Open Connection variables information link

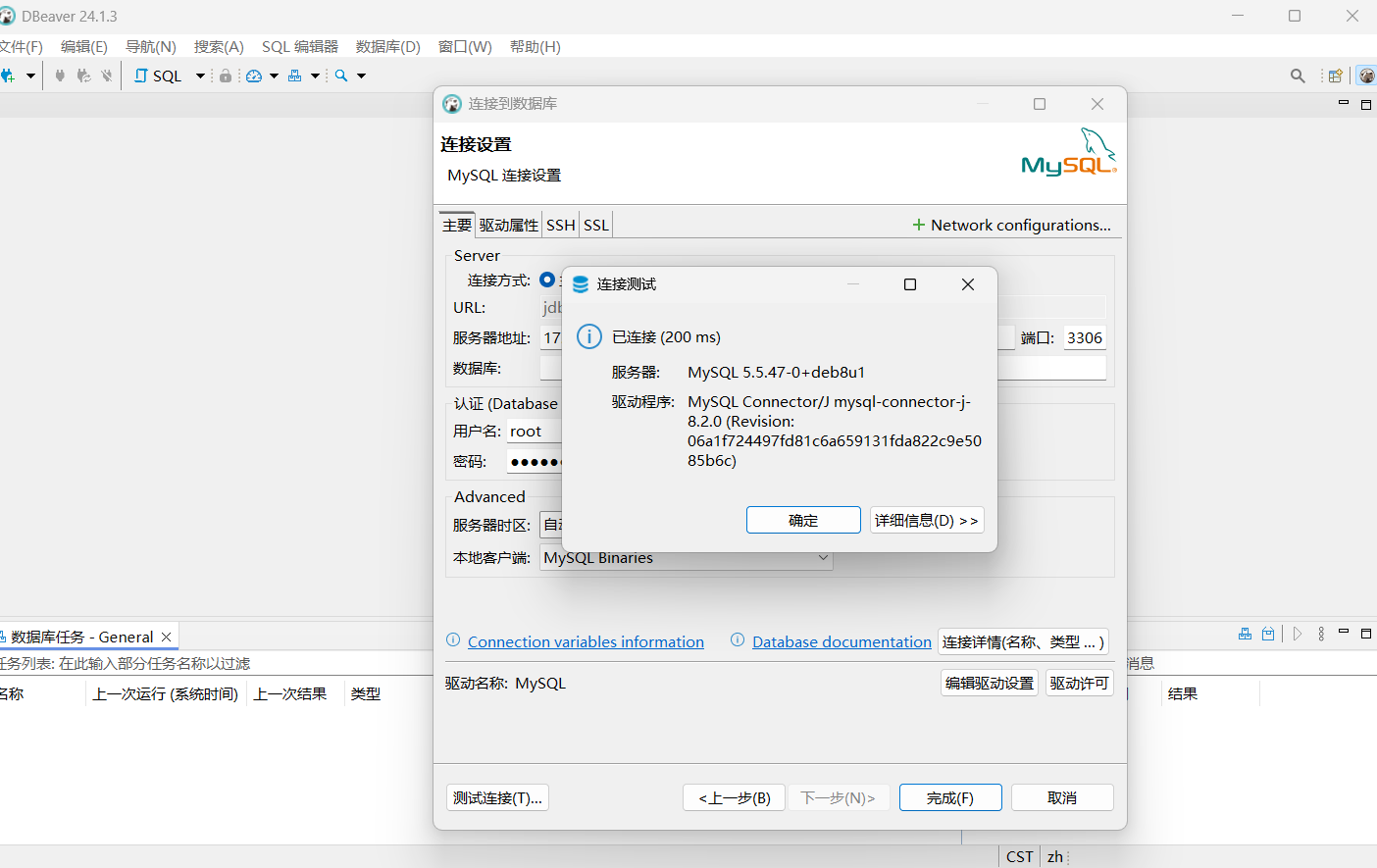tap(586, 641)
